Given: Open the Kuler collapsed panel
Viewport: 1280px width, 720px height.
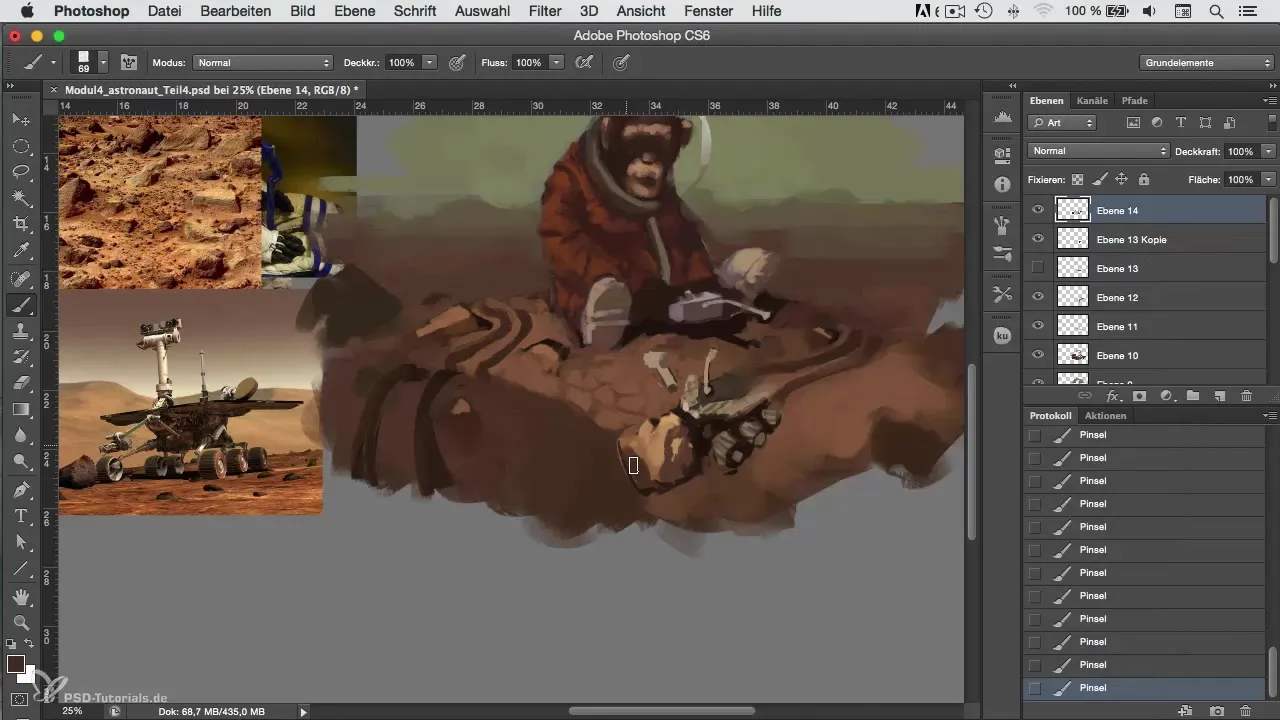Looking at the screenshot, I should [x=1002, y=337].
